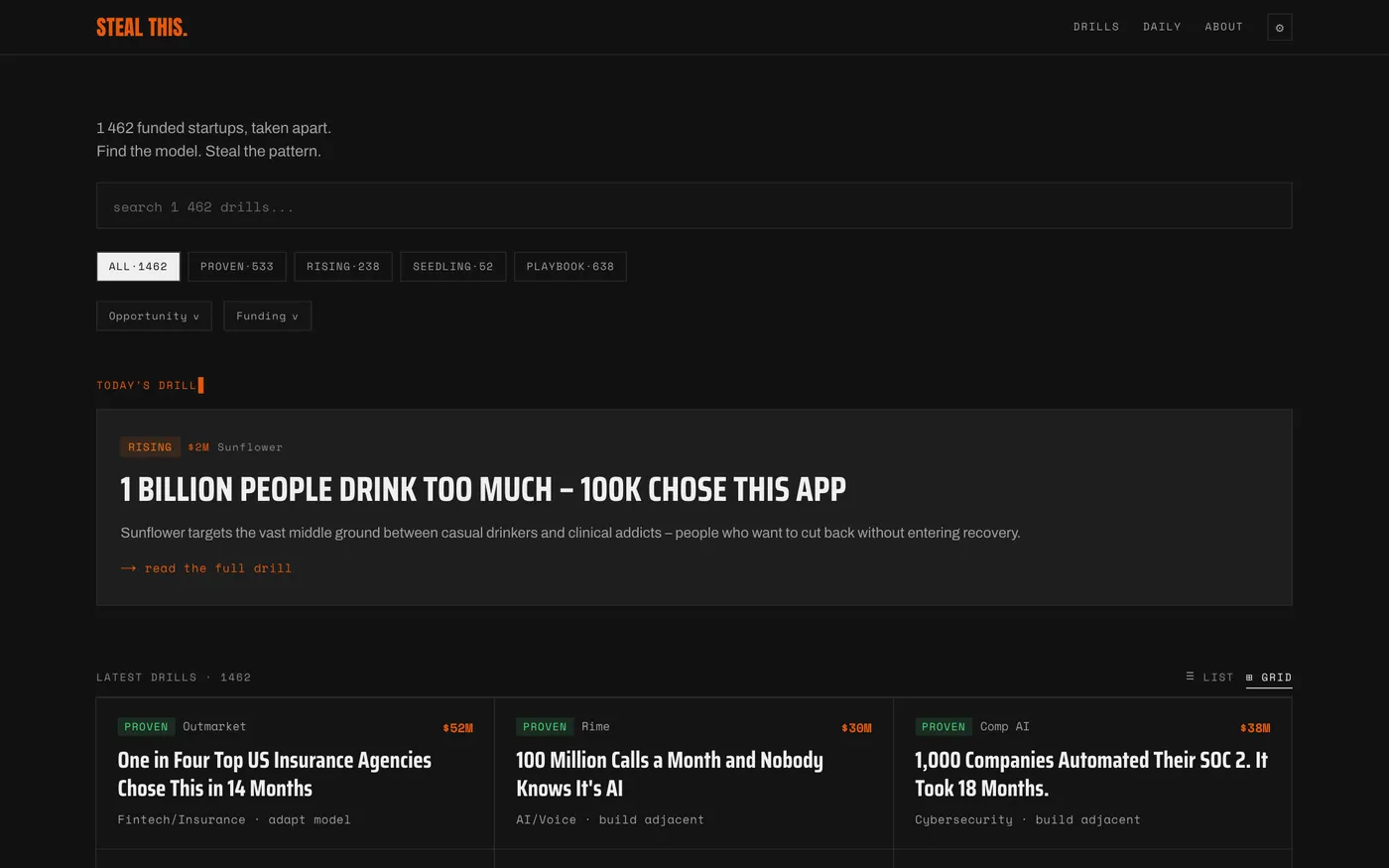Open the Opportunity filter dropdown
Viewport: 1389px width, 868px height.
click(154, 315)
